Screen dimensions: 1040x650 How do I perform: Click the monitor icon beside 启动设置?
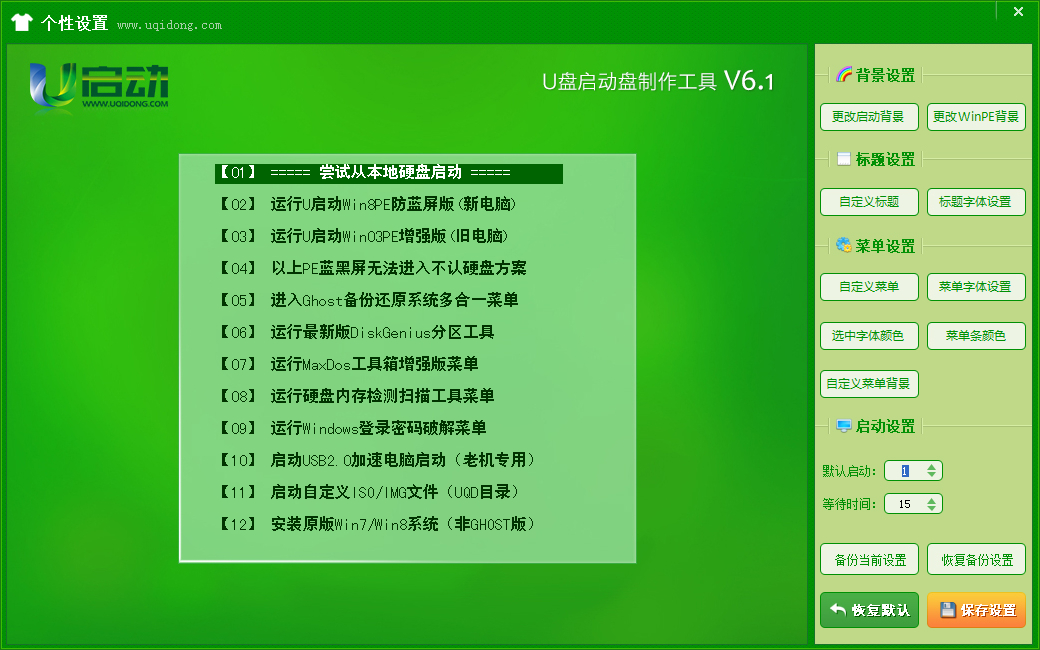pos(844,426)
